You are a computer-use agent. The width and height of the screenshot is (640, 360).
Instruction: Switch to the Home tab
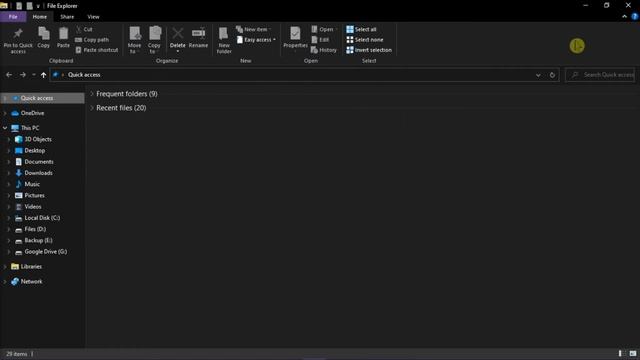[x=40, y=17]
